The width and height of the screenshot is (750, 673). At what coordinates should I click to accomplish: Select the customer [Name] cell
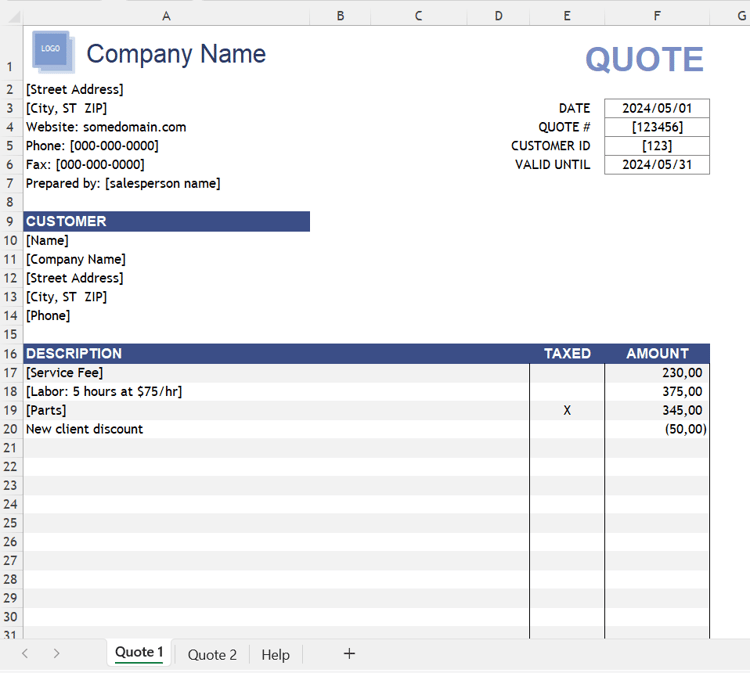(x=47, y=240)
